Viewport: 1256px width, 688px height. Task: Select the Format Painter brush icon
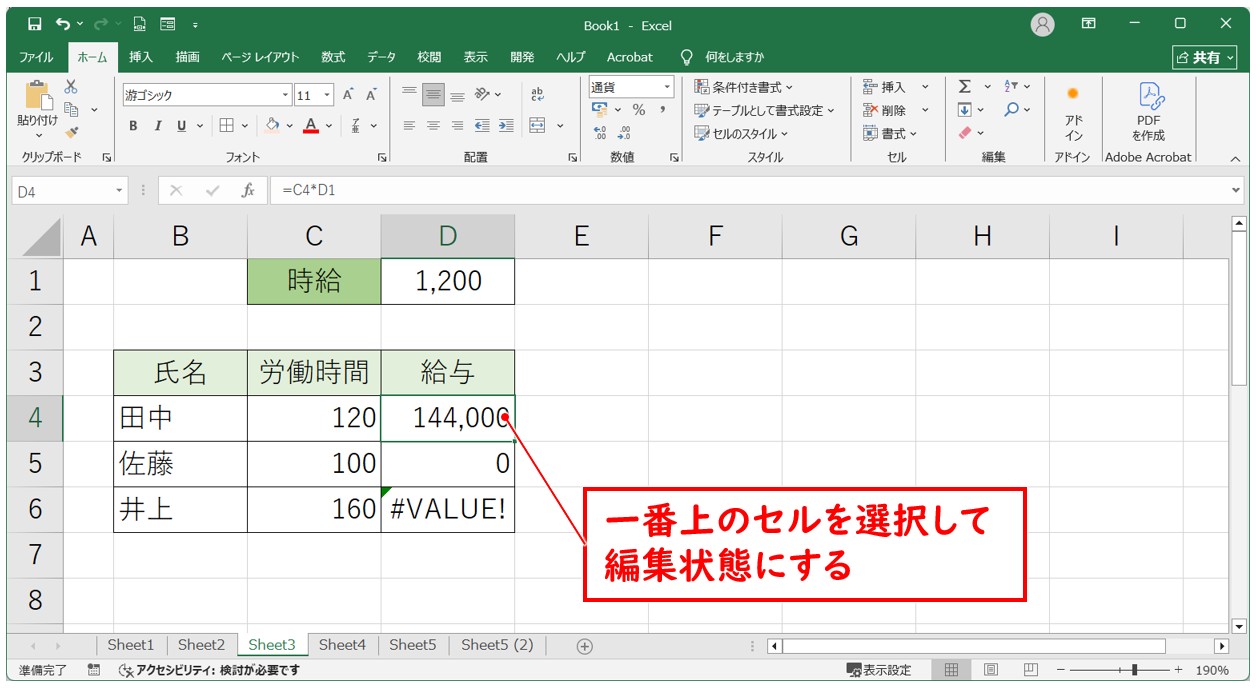tap(71, 131)
